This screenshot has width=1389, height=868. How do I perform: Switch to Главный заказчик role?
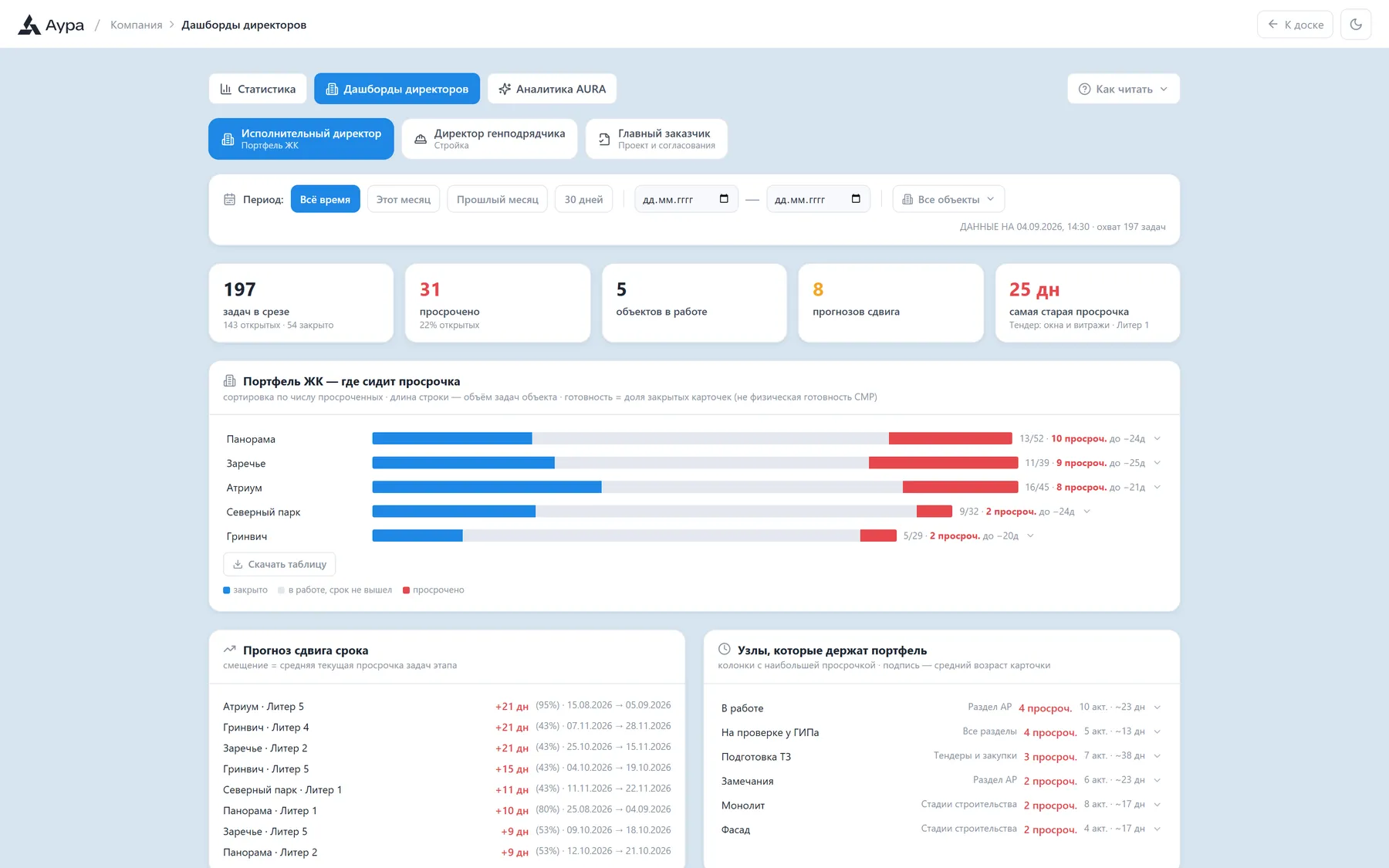[657, 139]
